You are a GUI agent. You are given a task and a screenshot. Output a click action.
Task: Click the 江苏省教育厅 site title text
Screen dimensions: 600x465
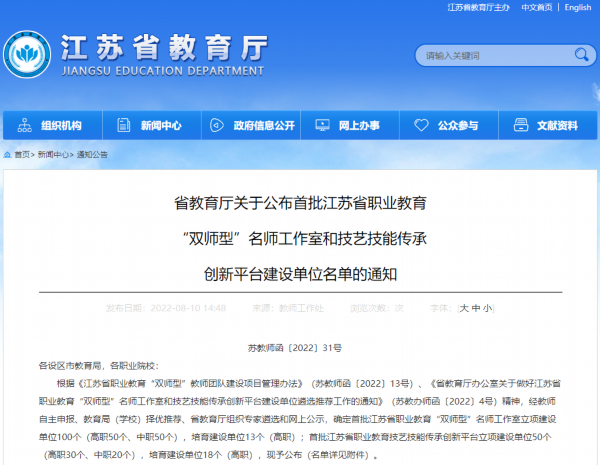pos(165,47)
